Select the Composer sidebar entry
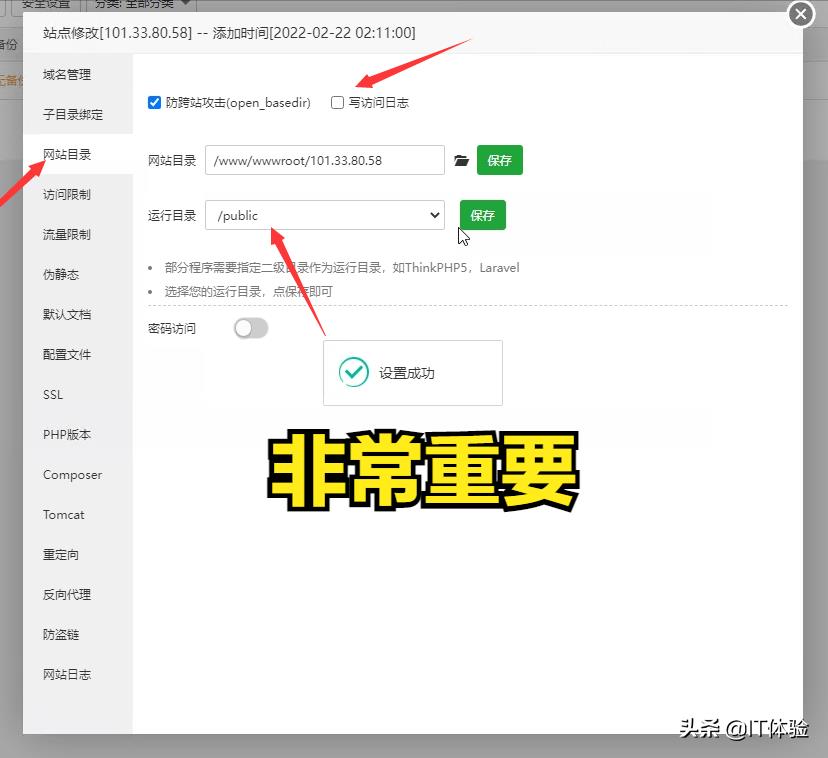This screenshot has width=828, height=758. tap(71, 474)
